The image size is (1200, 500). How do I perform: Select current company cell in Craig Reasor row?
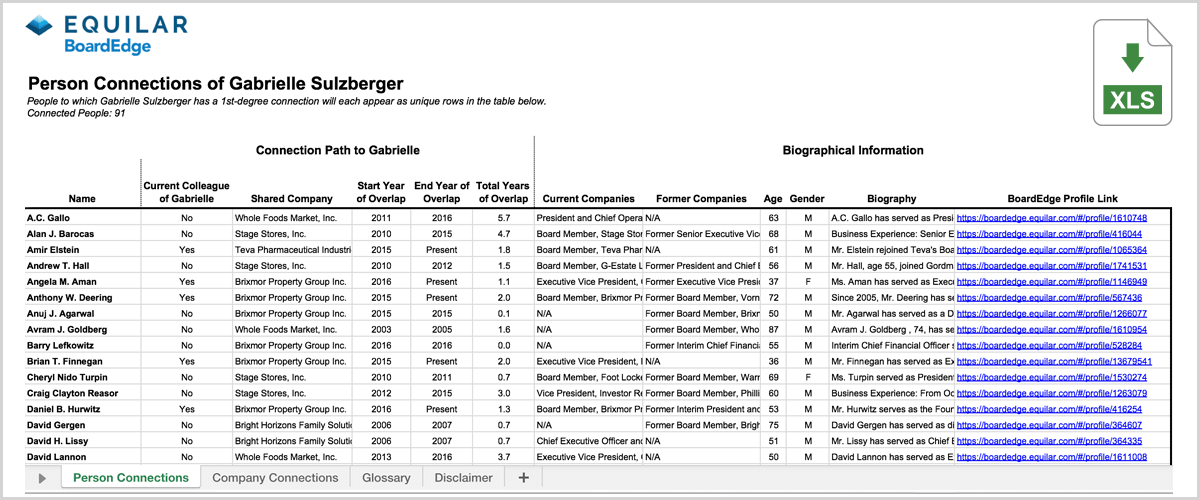pyautogui.click(x=589, y=393)
